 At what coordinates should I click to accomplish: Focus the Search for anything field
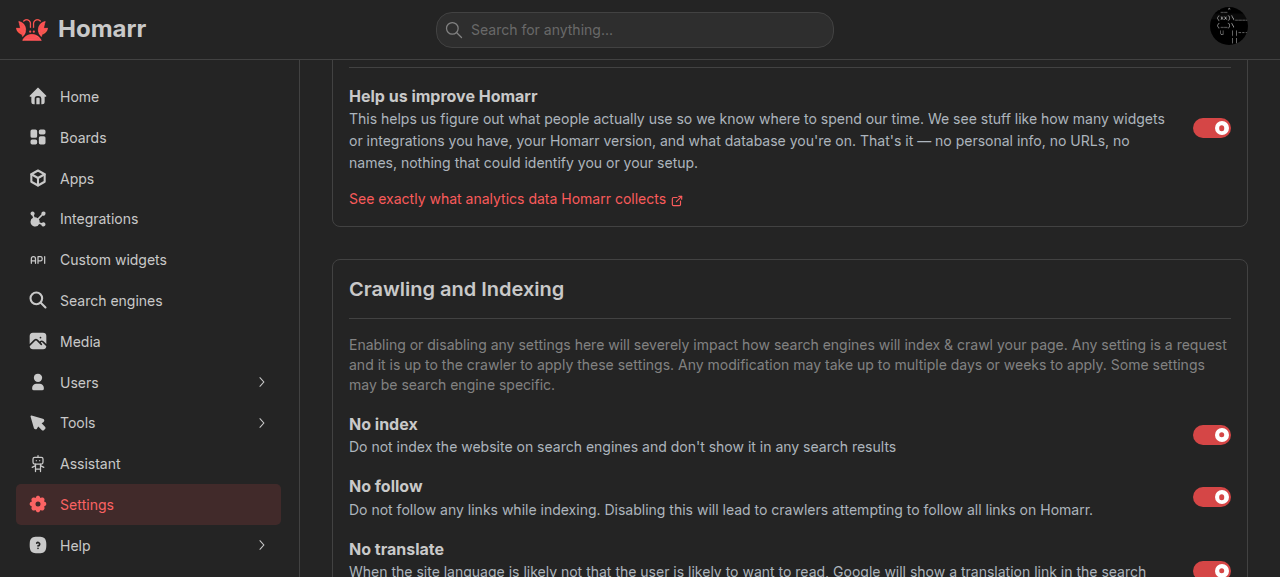click(x=635, y=30)
